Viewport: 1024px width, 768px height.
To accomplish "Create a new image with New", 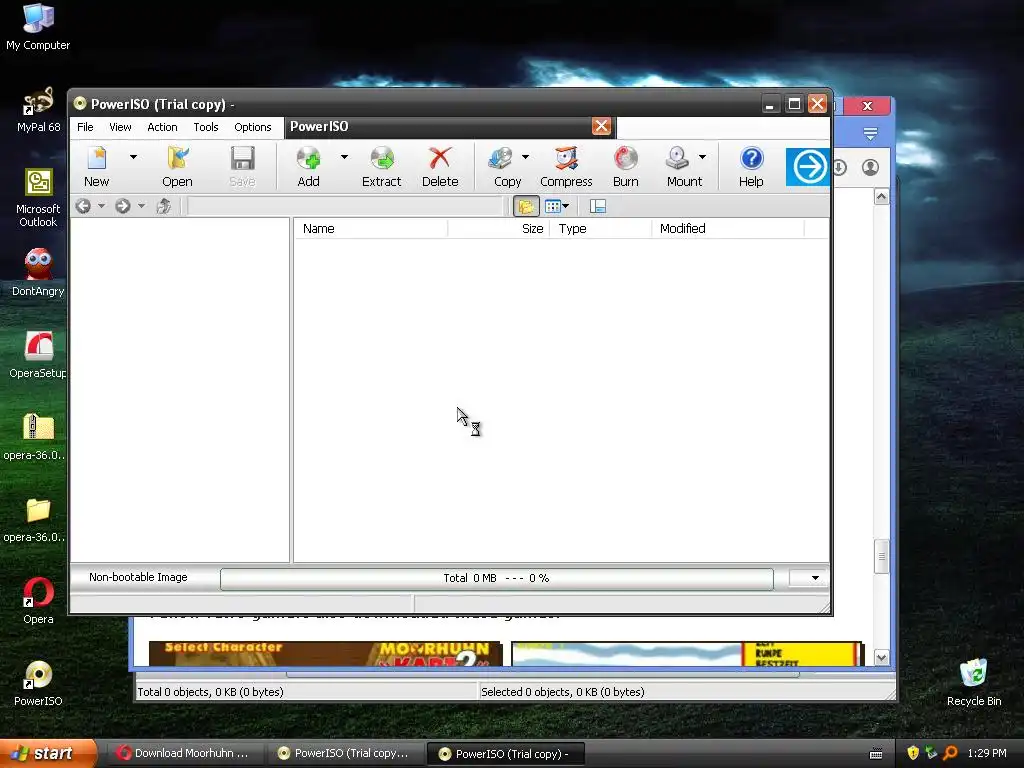I will 97,167.
